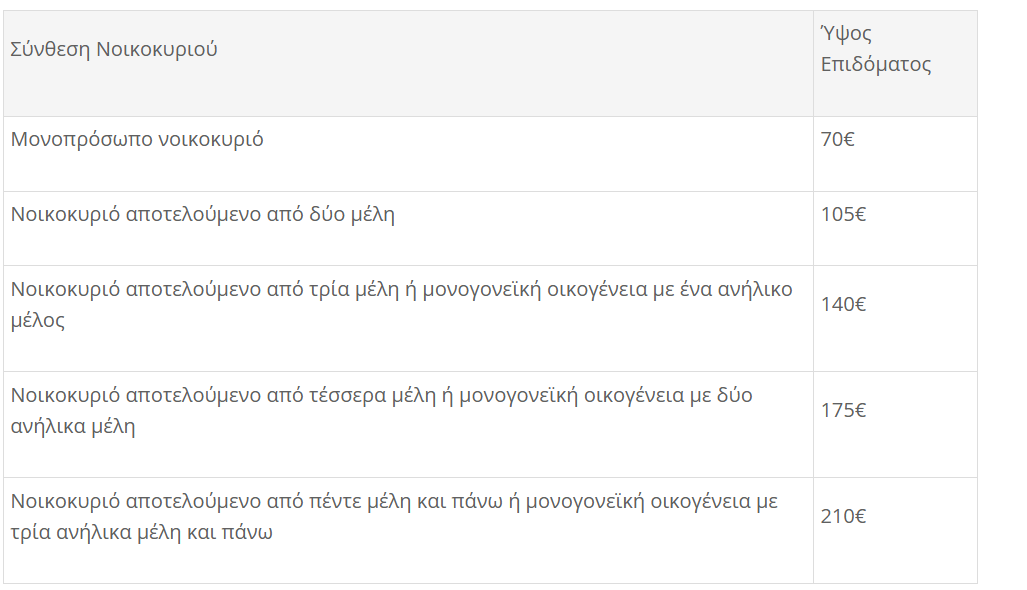The width and height of the screenshot is (1027, 590).
Task: Click the word 'Ύψος' in the header
Action: tap(846, 34)
